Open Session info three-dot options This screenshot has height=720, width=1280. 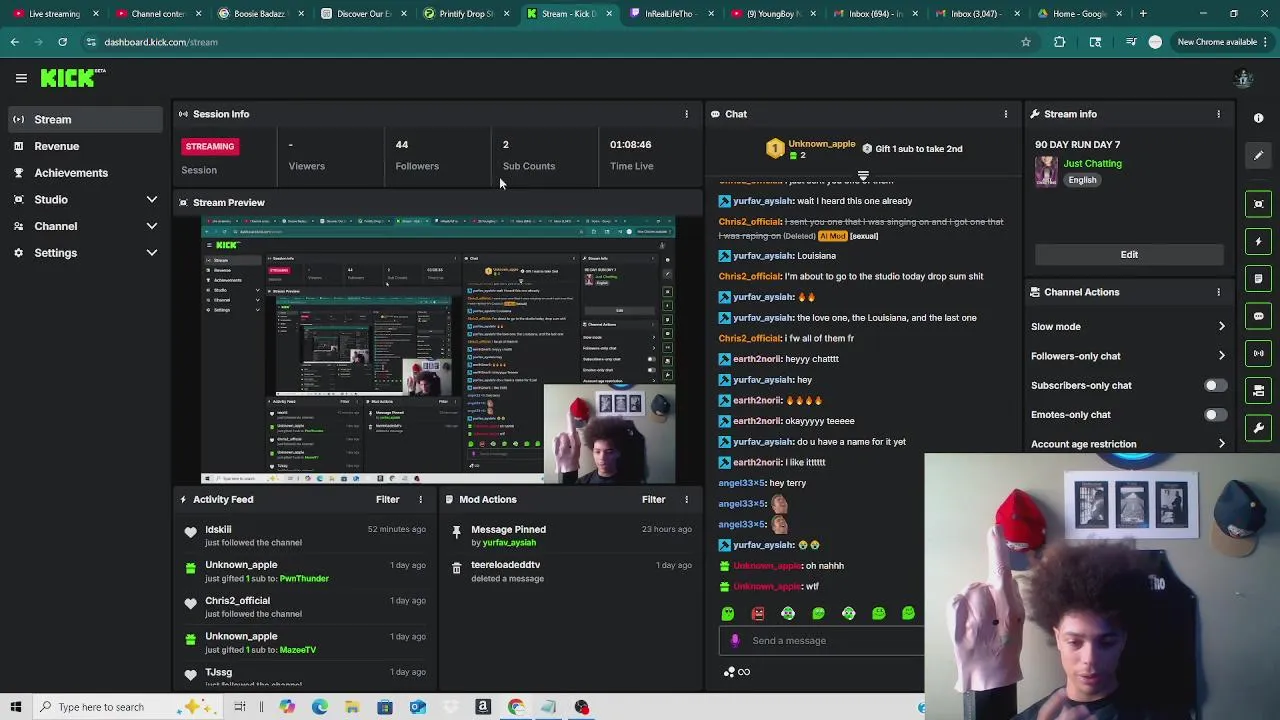[x=686, y=114]
